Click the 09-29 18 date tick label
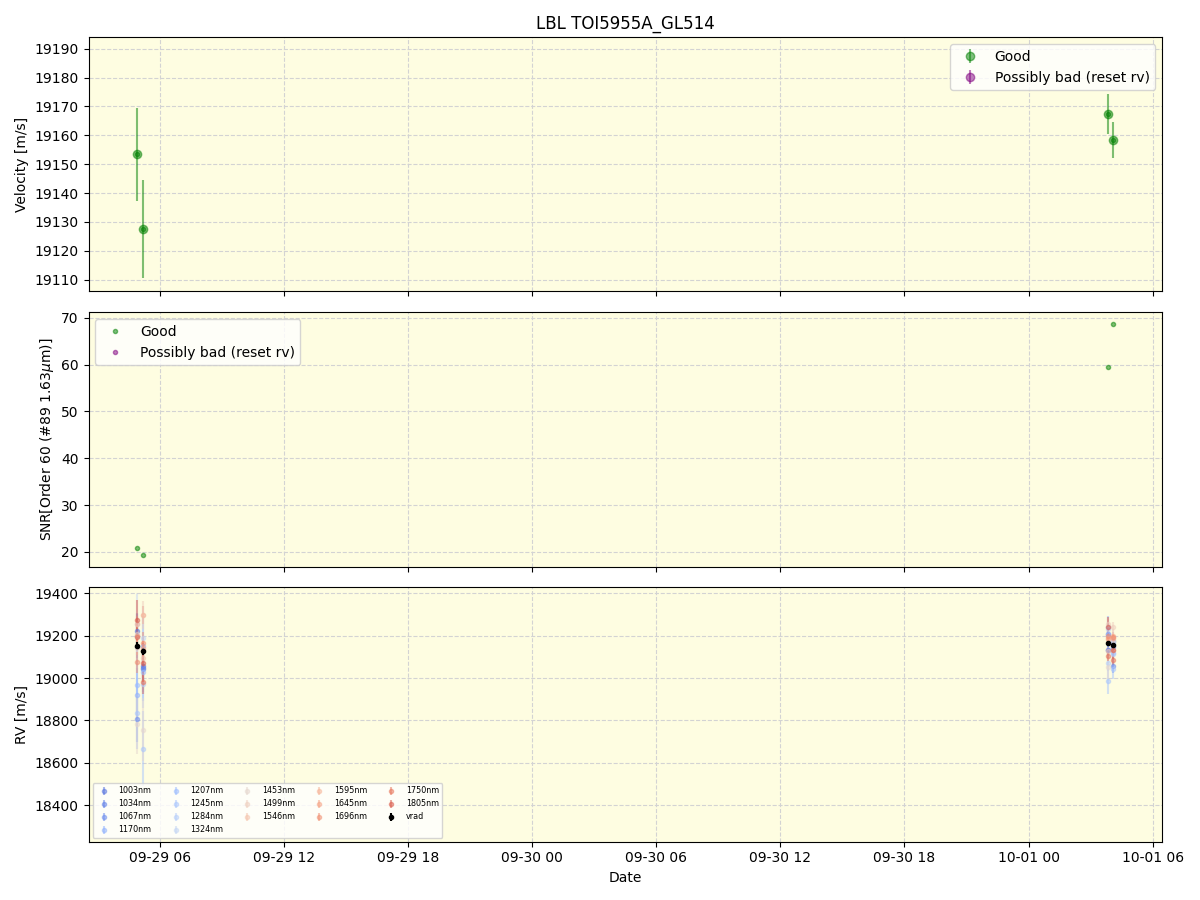 (x=408, y=856)
